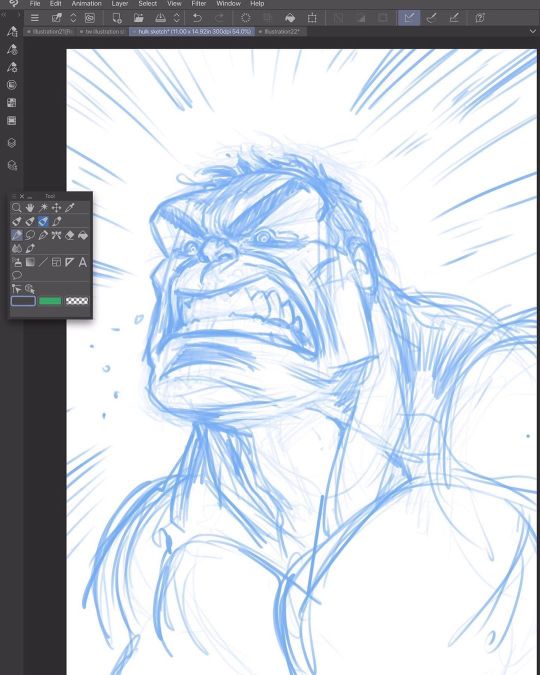Image resolution: width=540 pixels, height=675 pixels.
Task: Toggle Snap to Ruler button
Action: click(x=409, y=18)
